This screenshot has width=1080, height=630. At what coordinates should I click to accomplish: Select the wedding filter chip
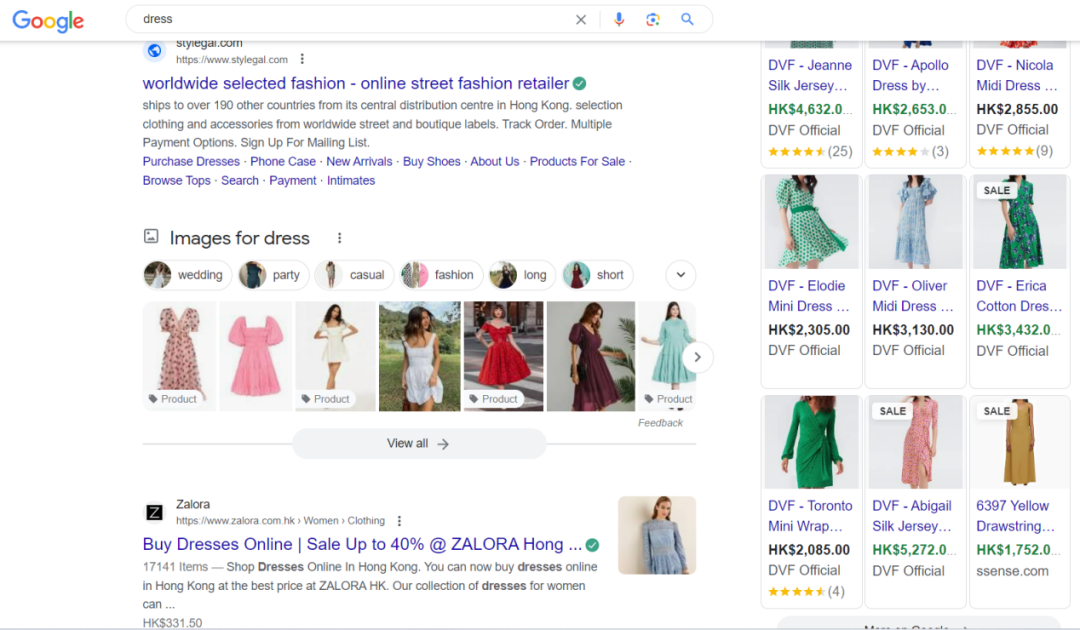click(187, 275)
